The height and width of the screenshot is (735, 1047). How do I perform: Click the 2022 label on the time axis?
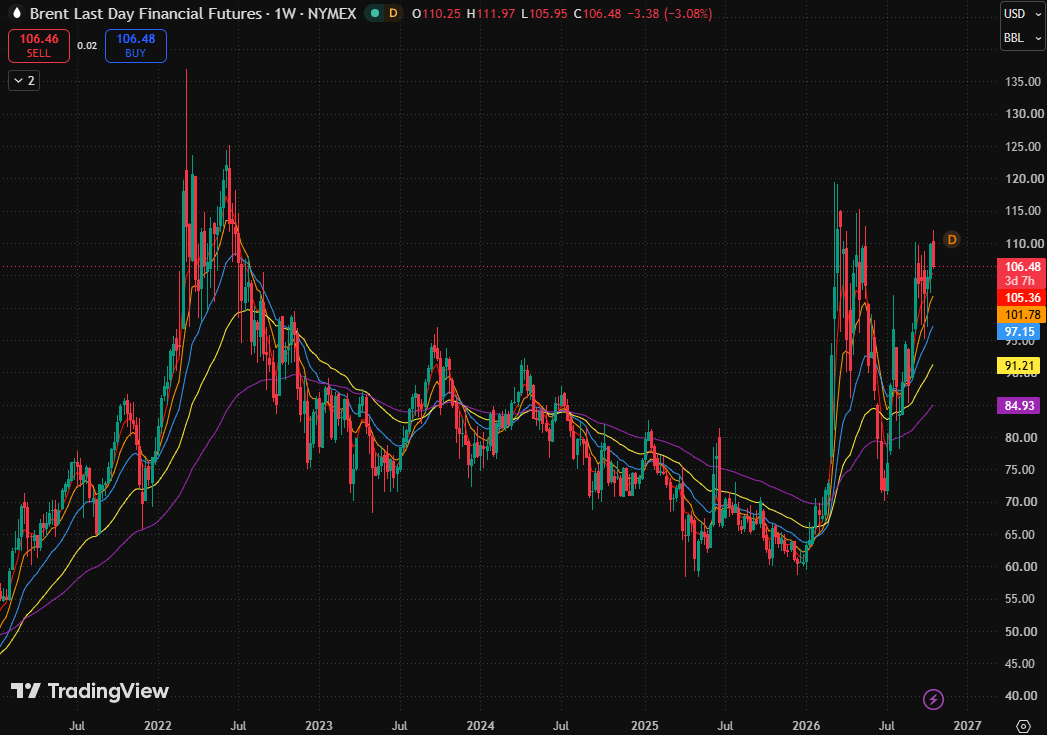(x=158, y=726)
